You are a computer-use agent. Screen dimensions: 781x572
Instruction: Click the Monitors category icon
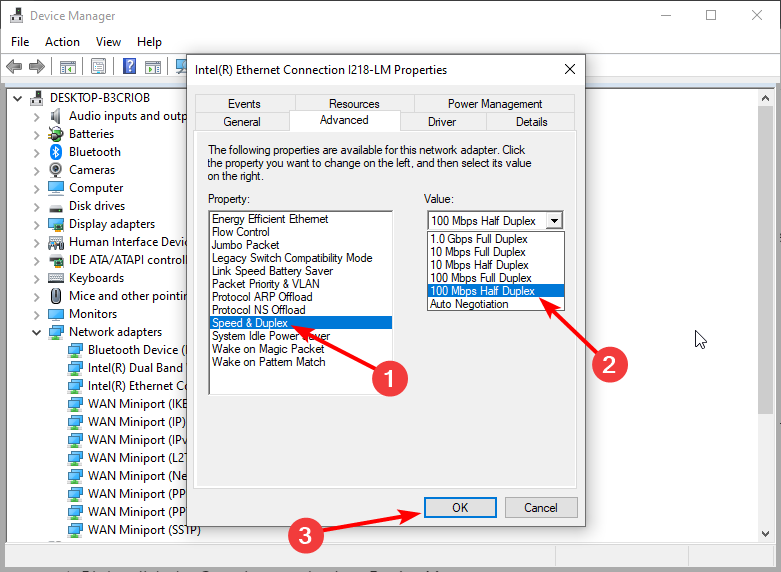coord(56,314)
